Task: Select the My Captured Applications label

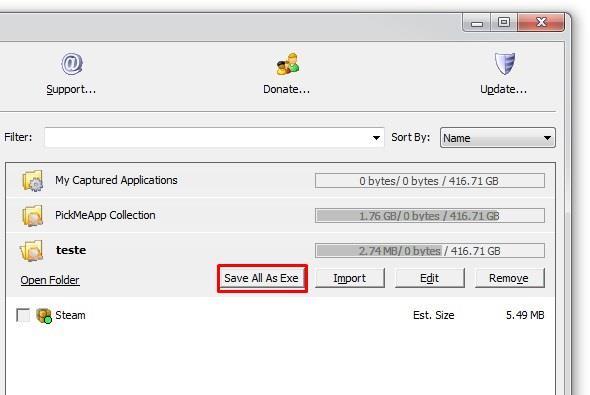Action: pos(116,180)
